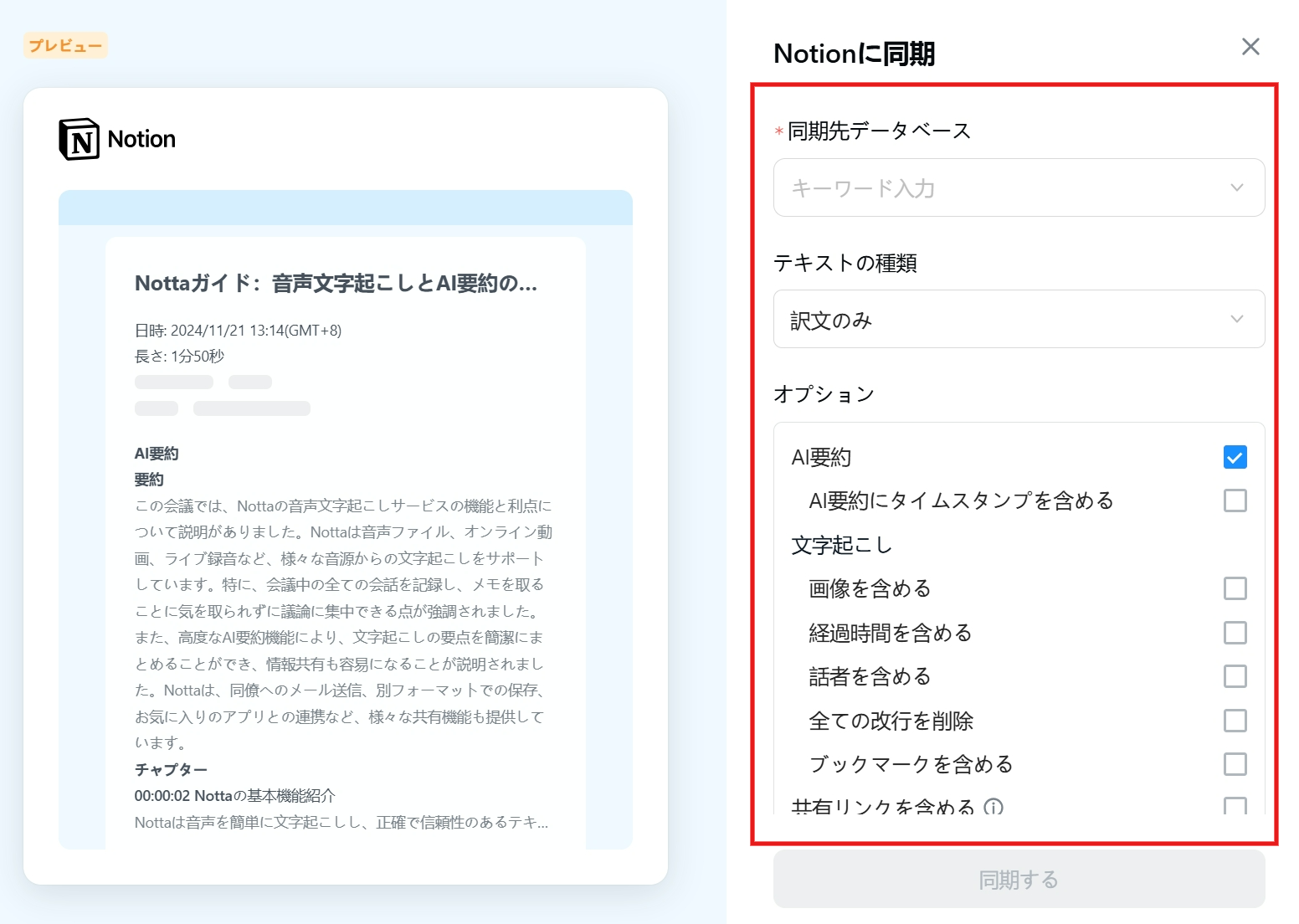1299x924 pixels.
Task: Enable AI要約にタイムスタンプを含める checkbox
Action: [1235, 501]
